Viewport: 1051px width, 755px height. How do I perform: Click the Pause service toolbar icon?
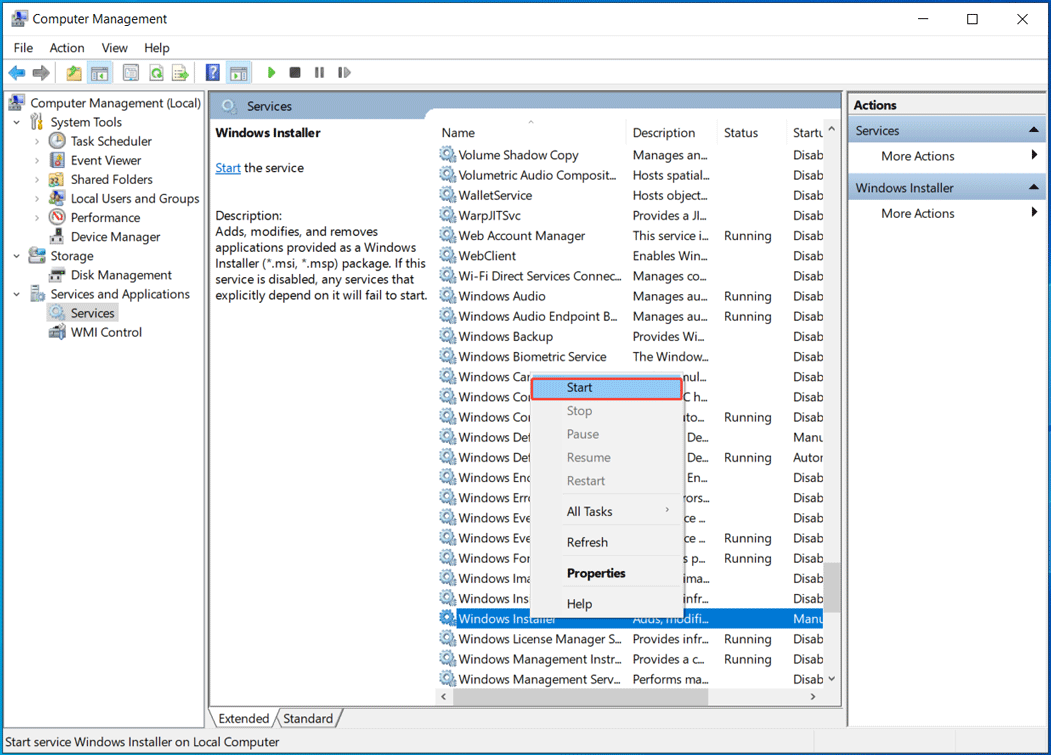318,72
